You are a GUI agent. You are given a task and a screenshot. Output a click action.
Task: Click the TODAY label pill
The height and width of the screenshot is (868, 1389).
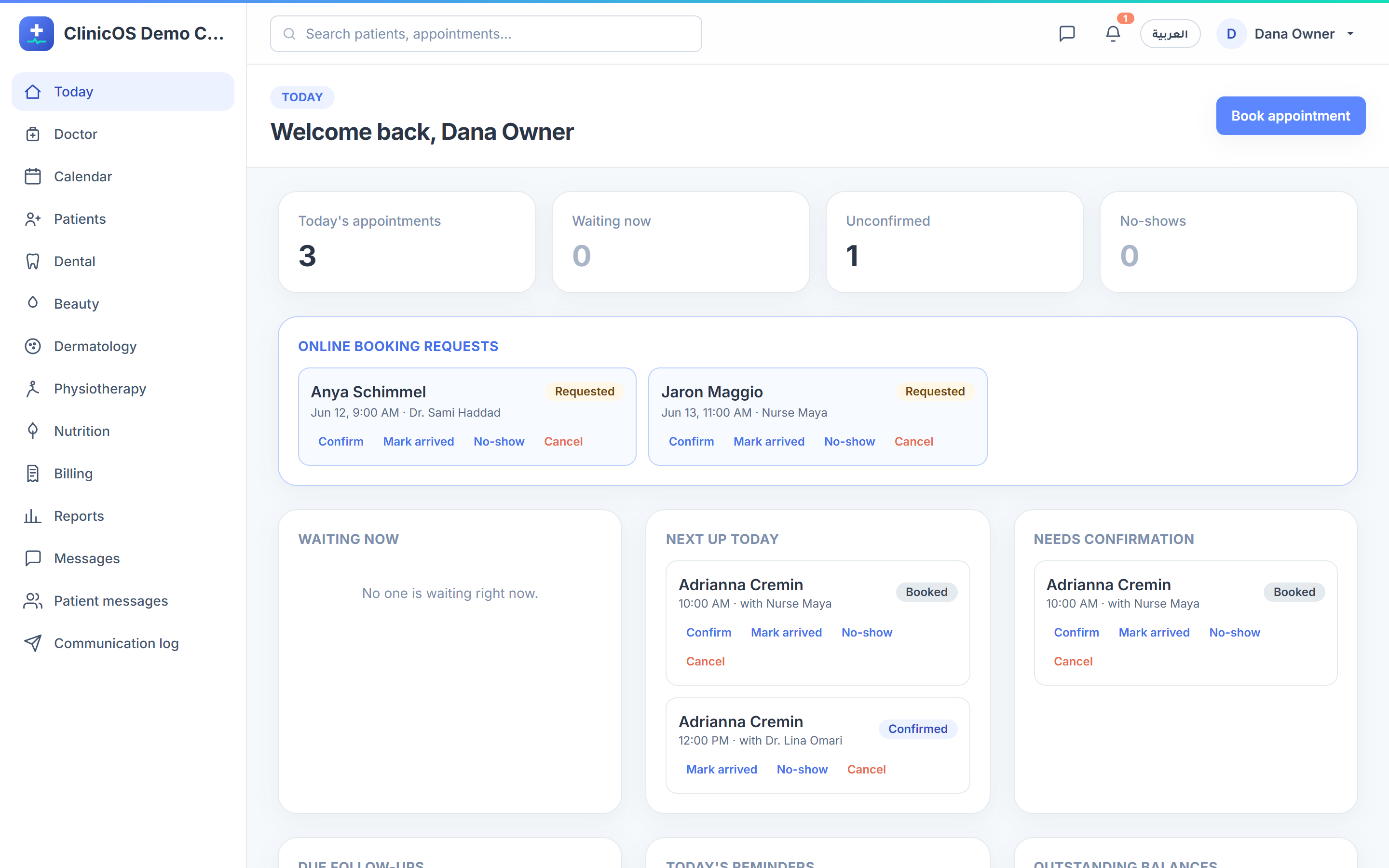302,97
